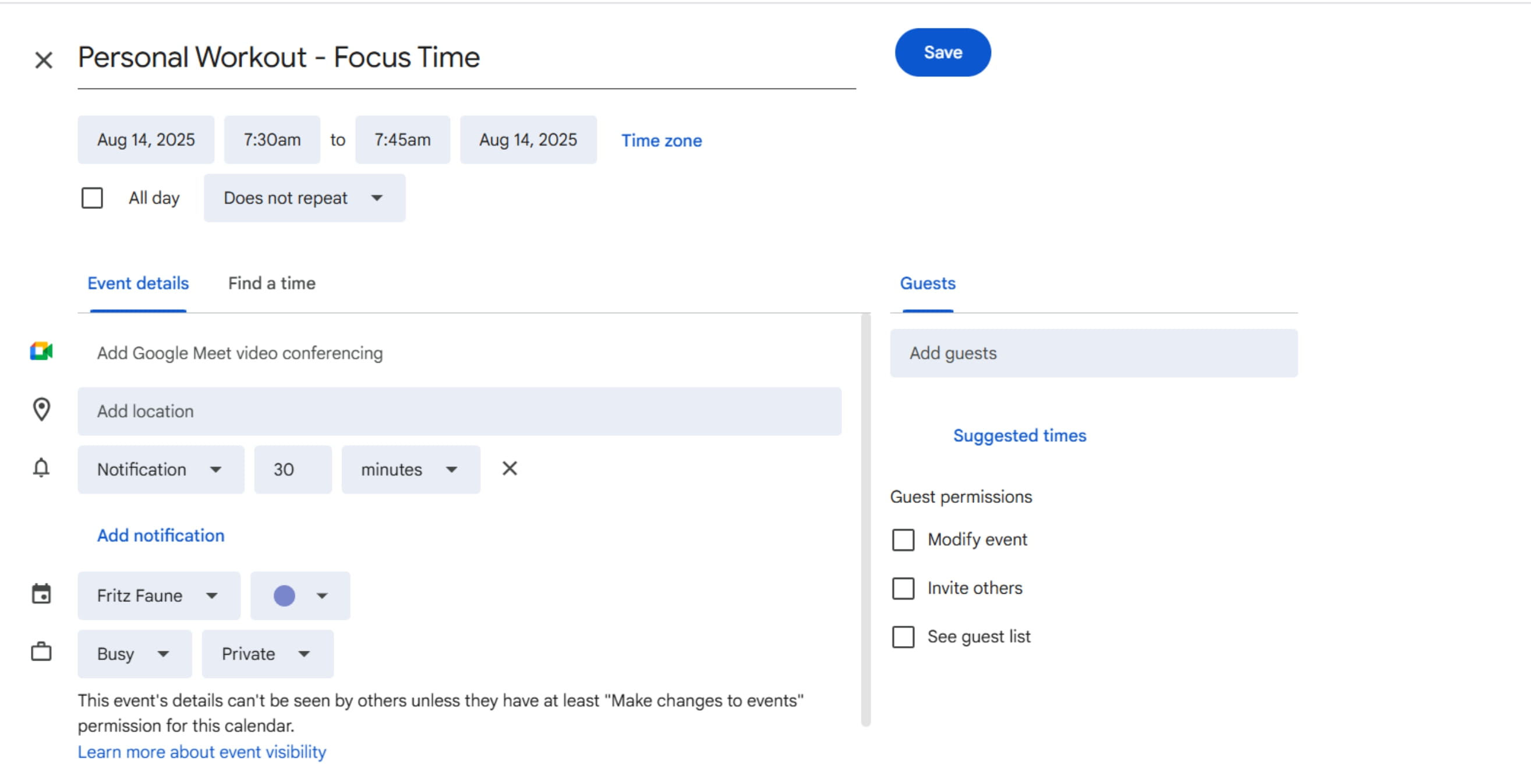This screenshot has width=1531, height=784.
Task: Select the Guests tab
Action: (x=927, y=283)
